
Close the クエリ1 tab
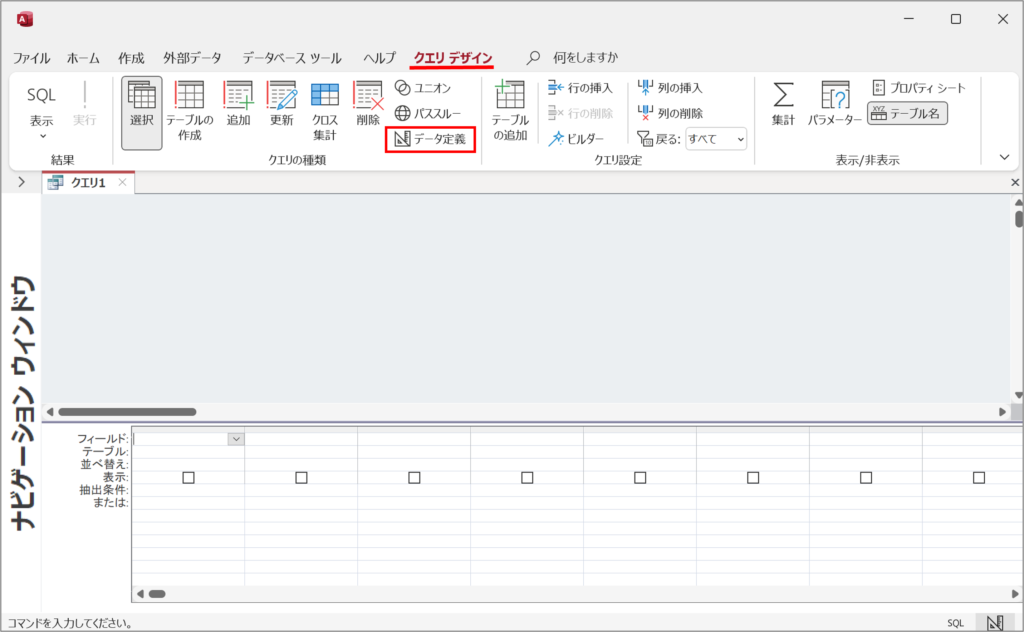tap(122, 182)
